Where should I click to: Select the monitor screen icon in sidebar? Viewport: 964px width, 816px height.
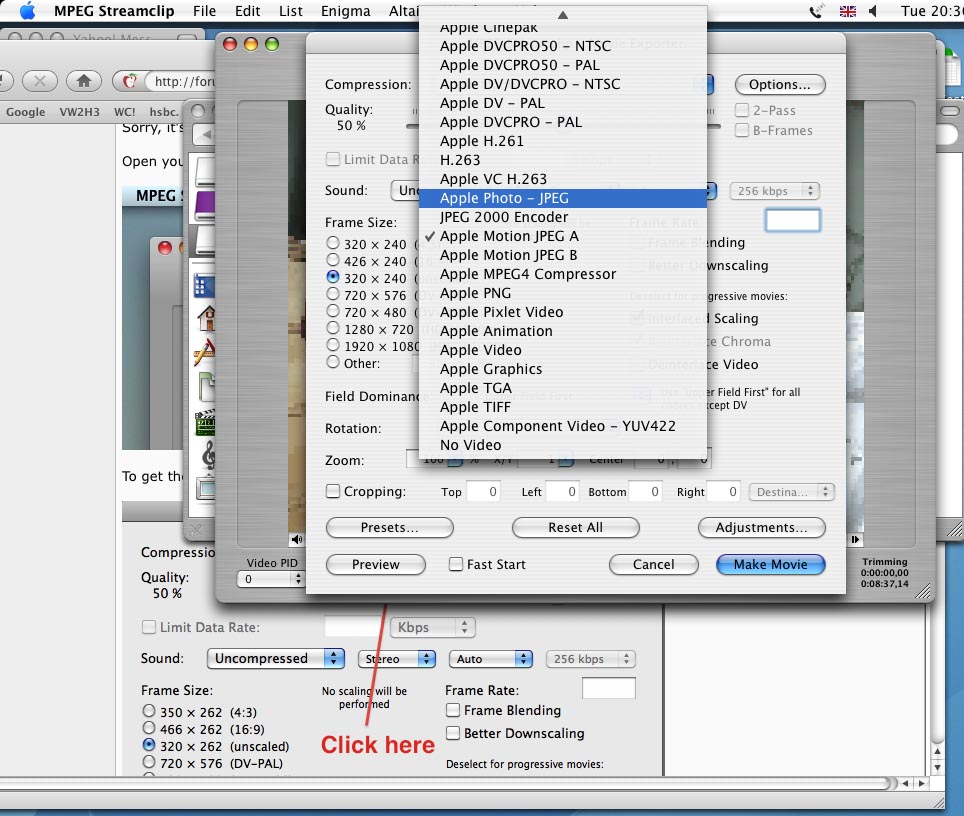point(205,488)
